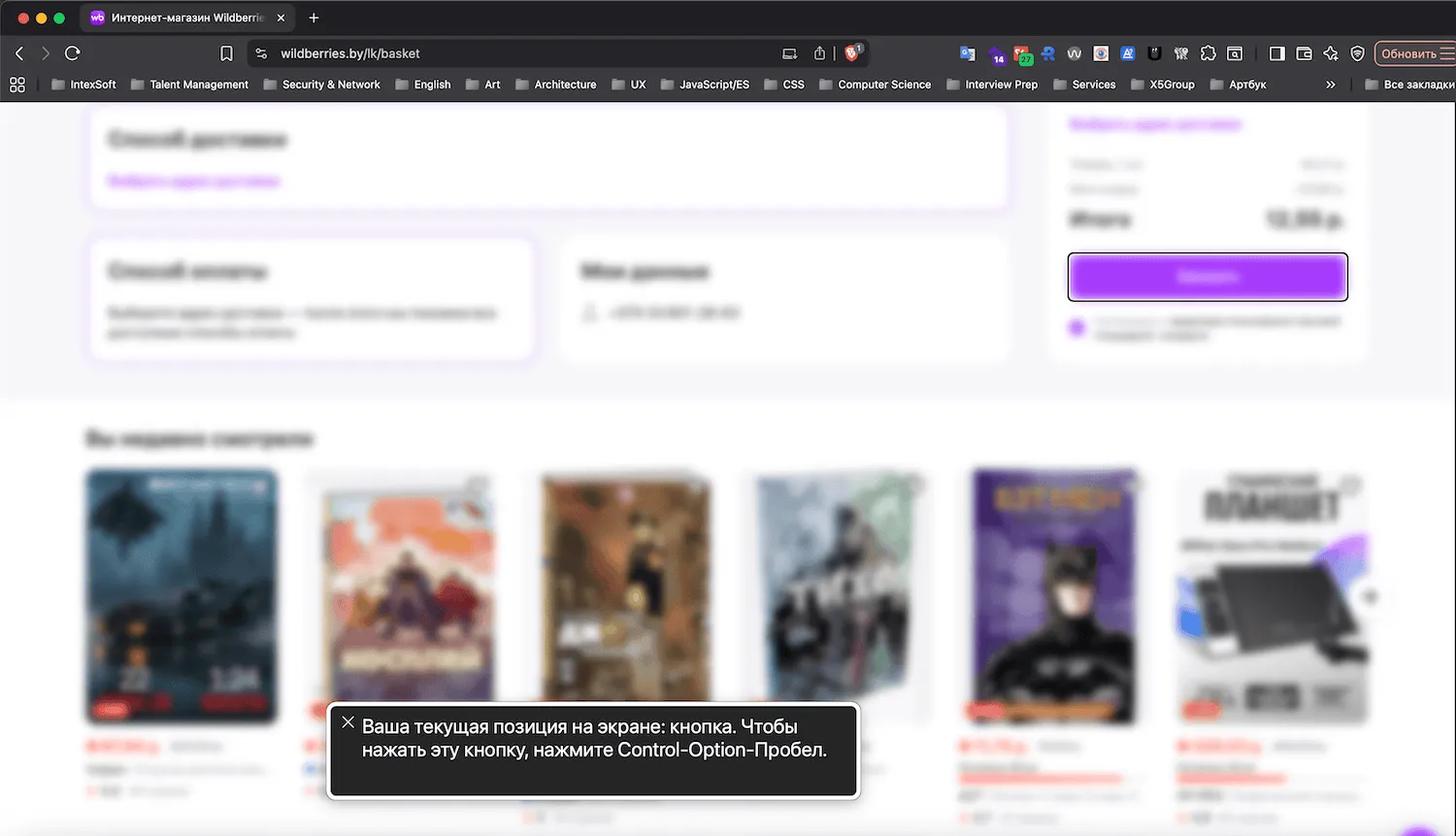Click the bookmark icon beside the address bar

pyautogui.click(x=226, y=53)
